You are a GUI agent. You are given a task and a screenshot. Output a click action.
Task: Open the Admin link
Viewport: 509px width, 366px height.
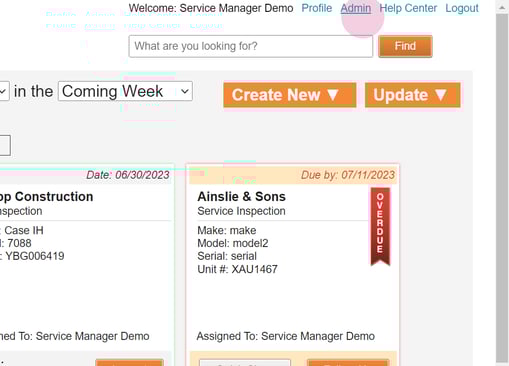click(x=356, y=8)
